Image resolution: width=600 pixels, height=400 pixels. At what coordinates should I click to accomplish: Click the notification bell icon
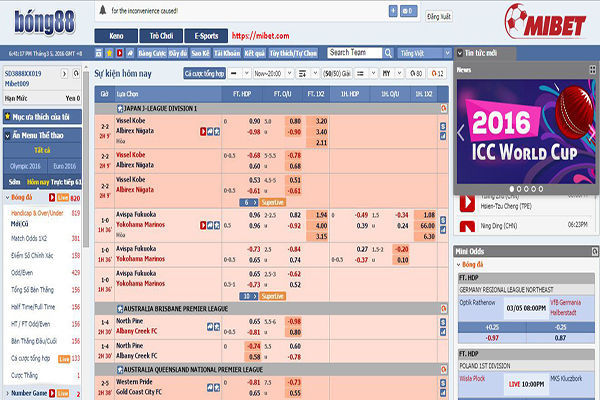pyautogui.click(x=103, y=10)
